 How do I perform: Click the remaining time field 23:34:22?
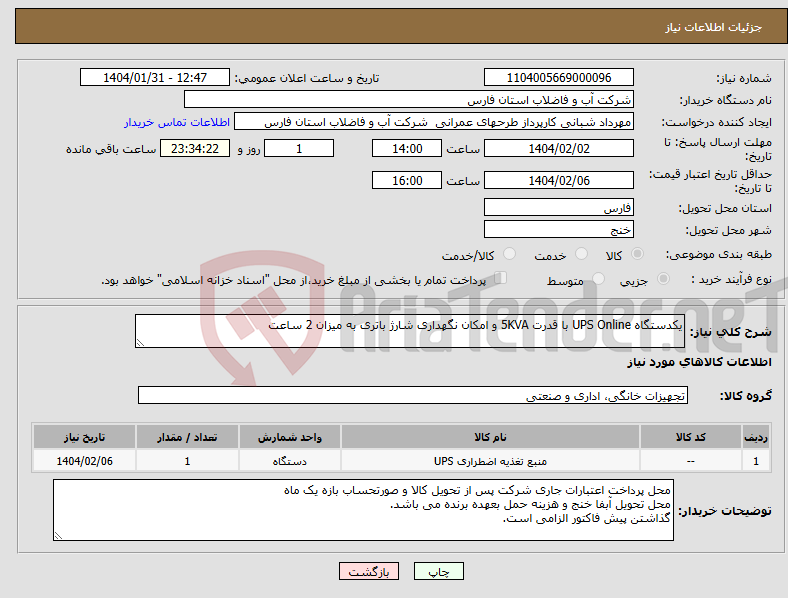click(x=195, y=148)
